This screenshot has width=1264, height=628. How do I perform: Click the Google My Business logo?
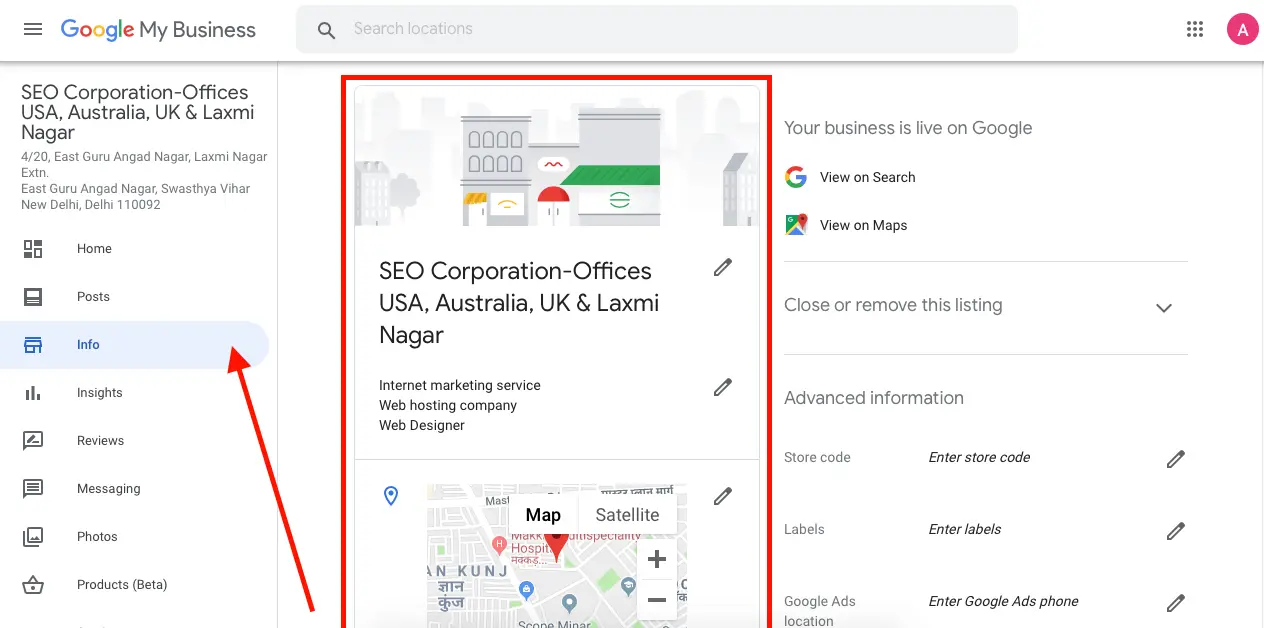pyautogui.click(x=158, y=29)
